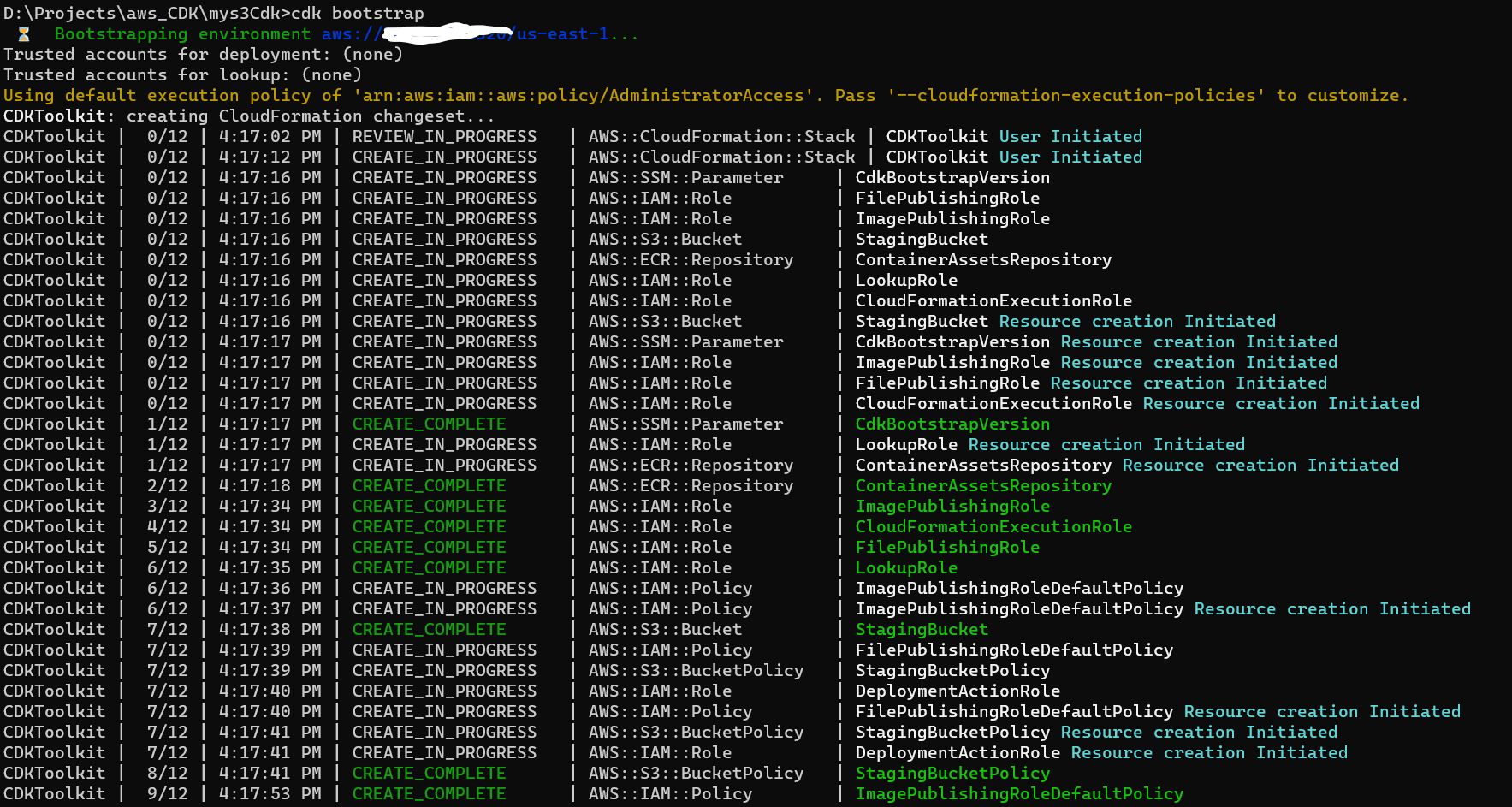
Task: Click 'Resource creation Initiated' after CdkBootstrapVersion
Action: coord(1199,342)
